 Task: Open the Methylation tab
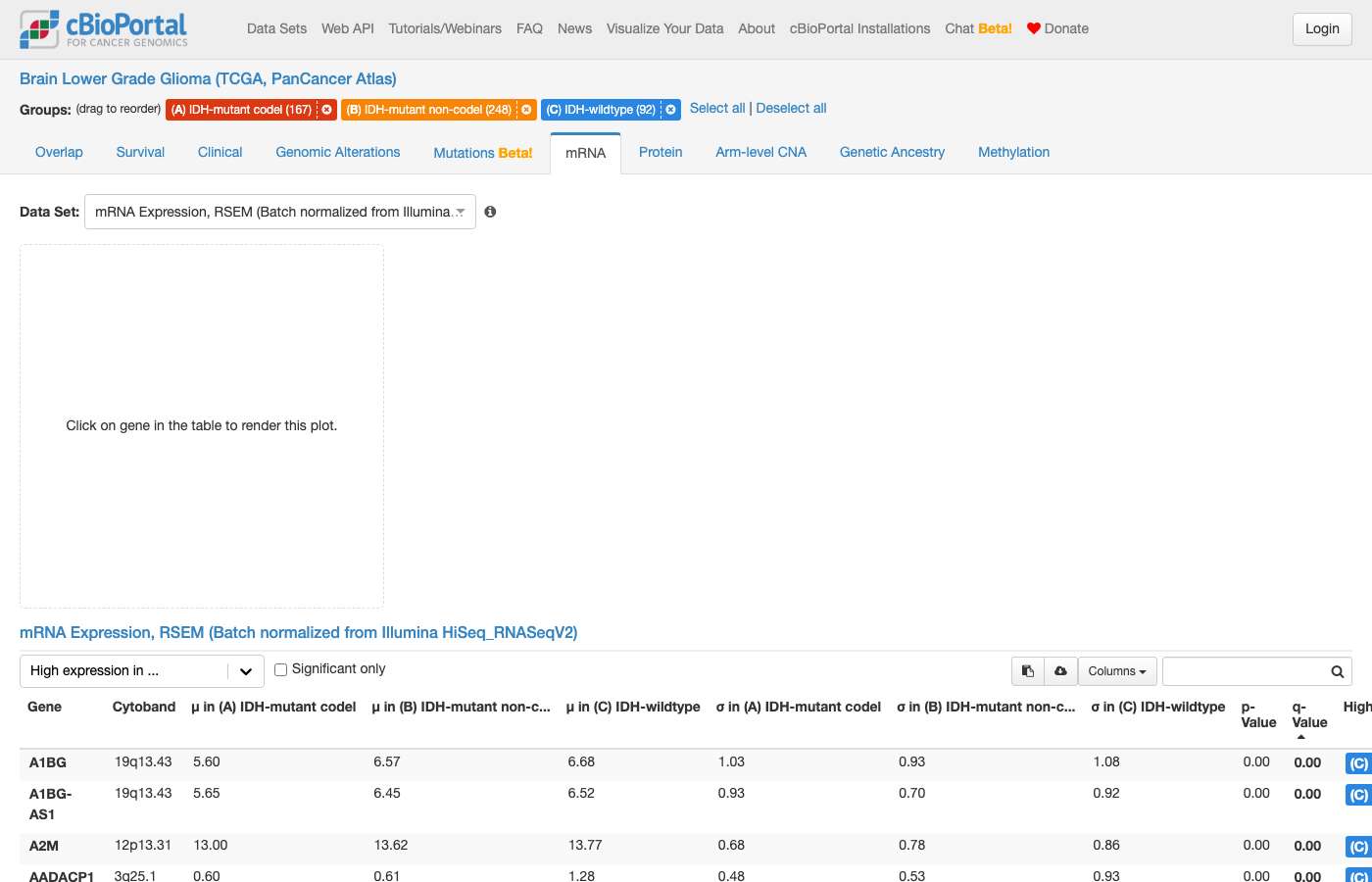point(1013,152)
